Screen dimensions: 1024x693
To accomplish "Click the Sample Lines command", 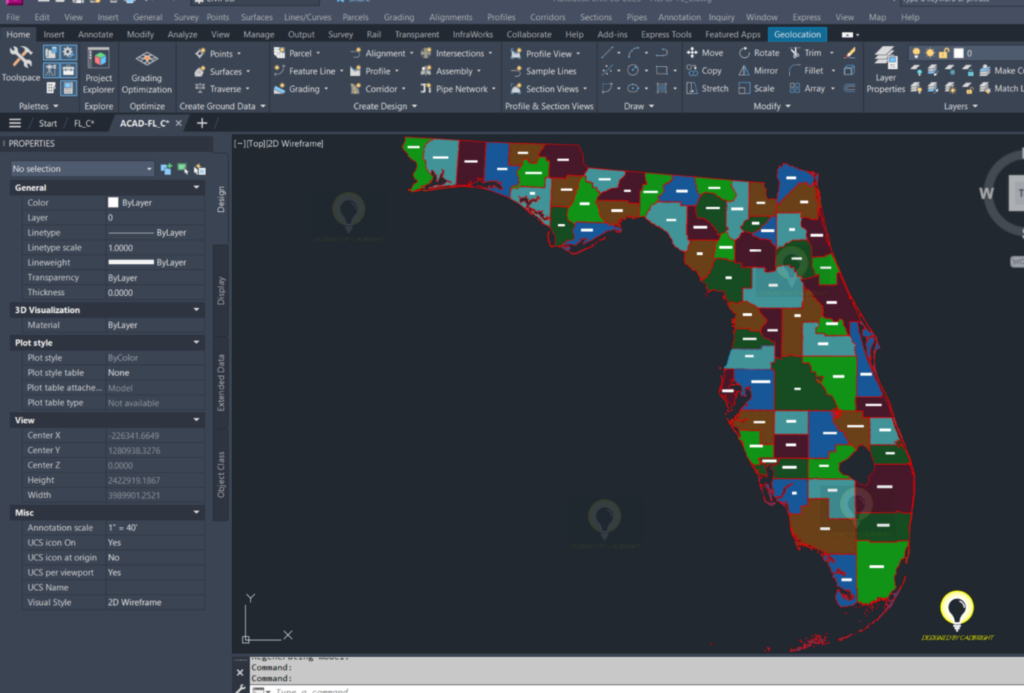I will pyautogui.click(x=549, y=71).
